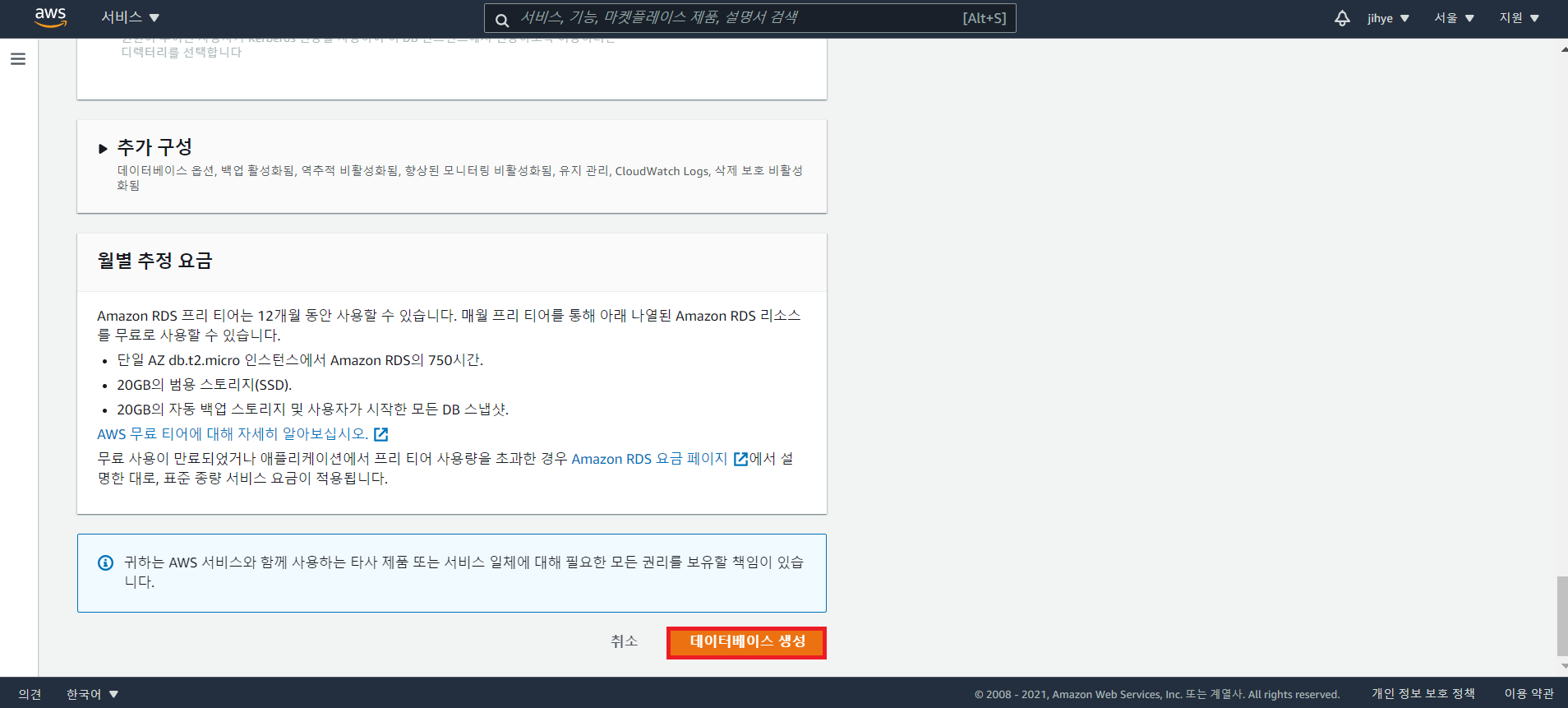Open the jihye account menu
This screenshot has width=1568, height=708.
point(1388,18)
